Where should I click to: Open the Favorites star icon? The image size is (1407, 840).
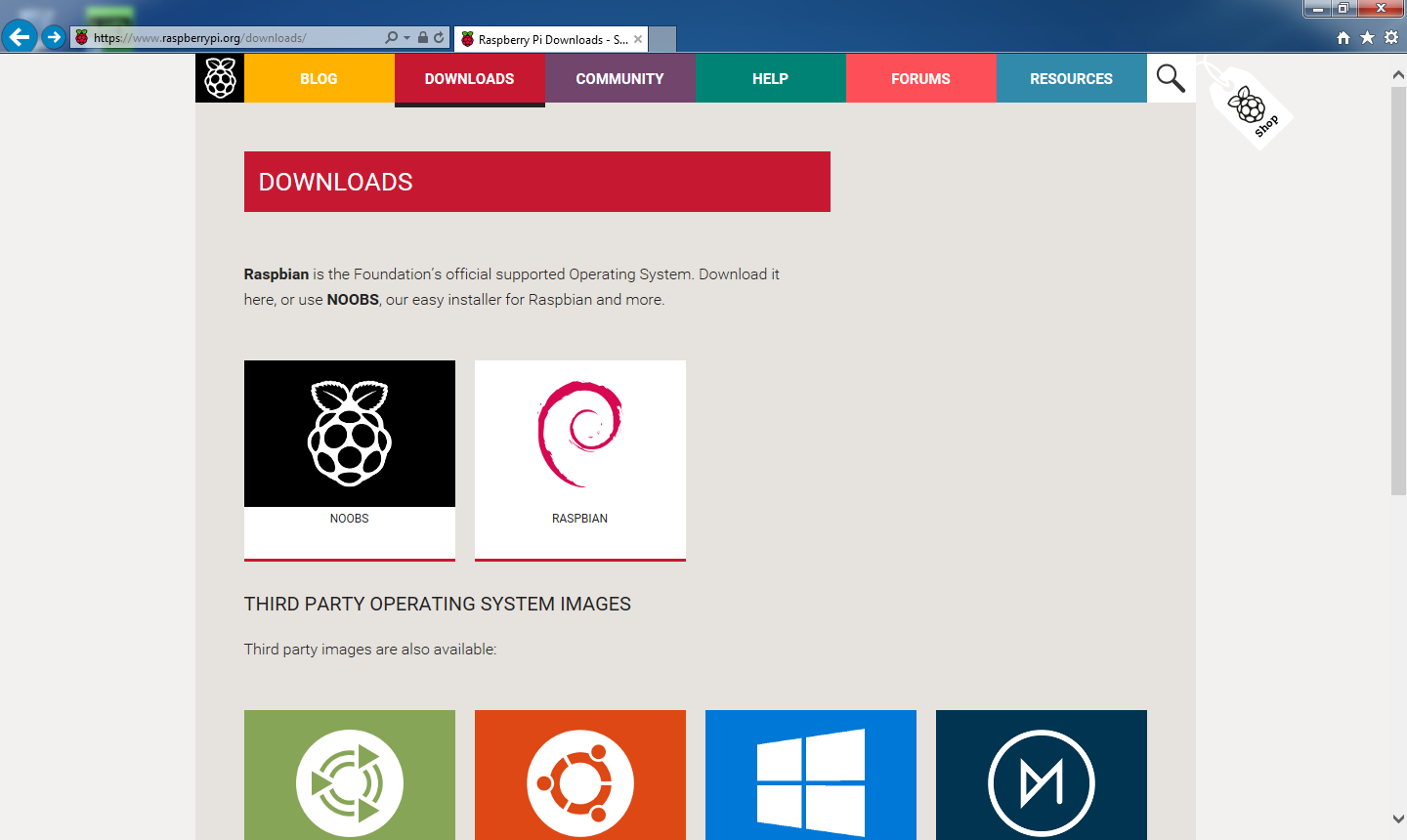click(x=1367, y=37)
